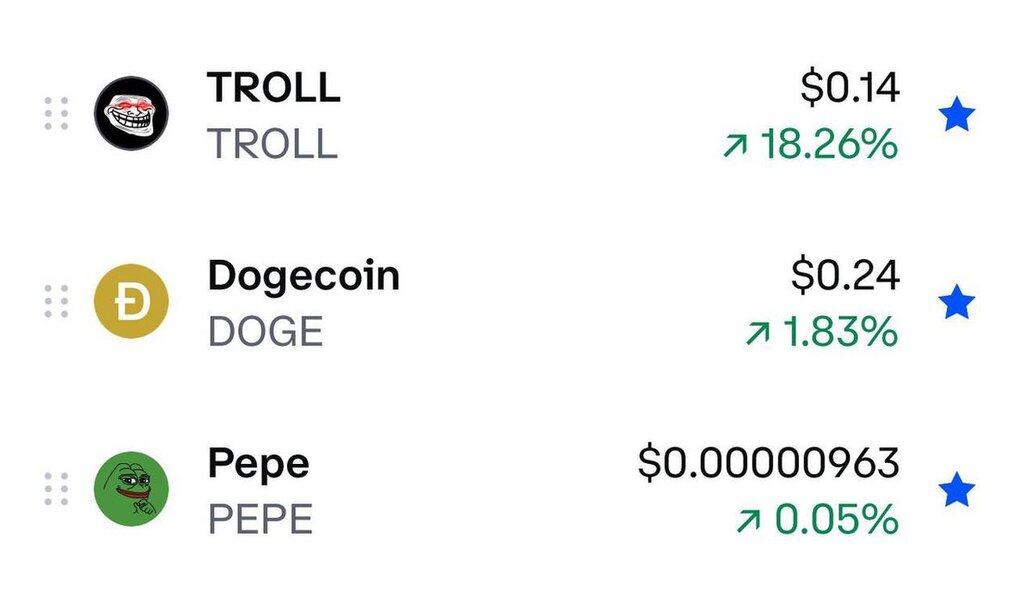
Task: Click the TROLL price $0.14
Action: click(x=850, y=88)
